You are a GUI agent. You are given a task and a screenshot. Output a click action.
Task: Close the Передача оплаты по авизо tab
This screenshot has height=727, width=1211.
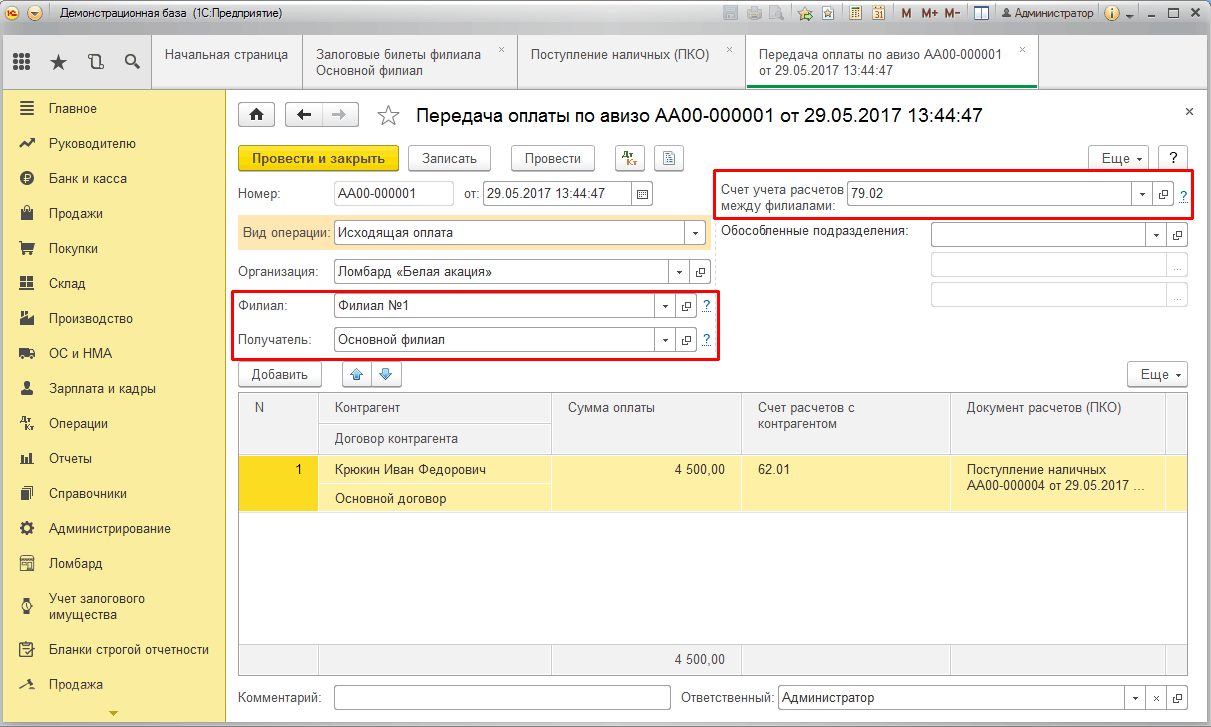pos(1022,49)
